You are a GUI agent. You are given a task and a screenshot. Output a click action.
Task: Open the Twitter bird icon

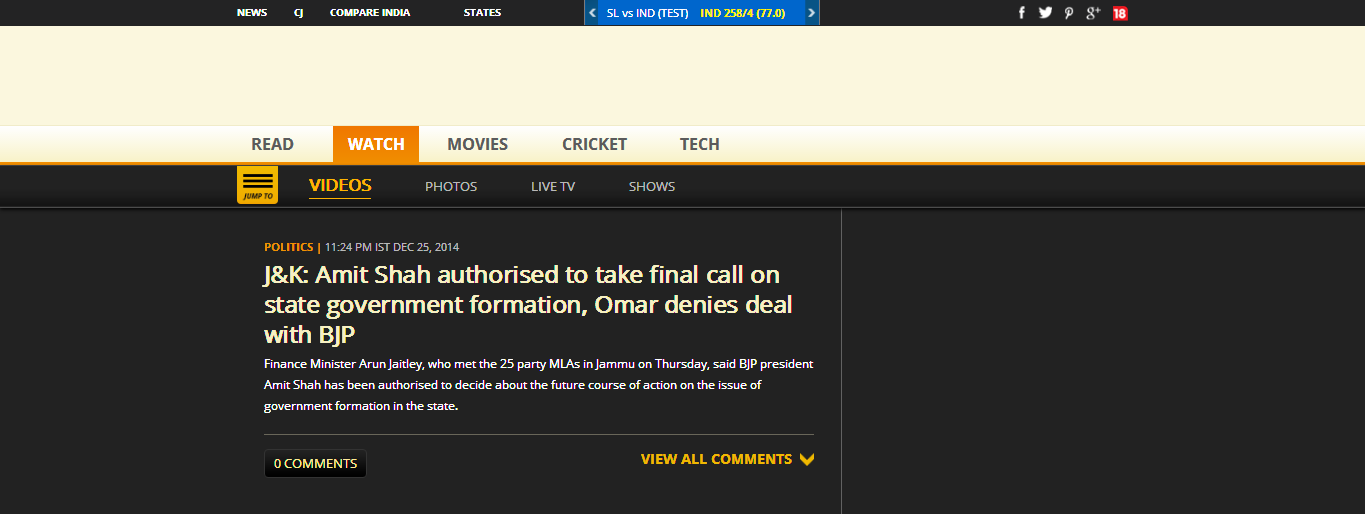1045,13
